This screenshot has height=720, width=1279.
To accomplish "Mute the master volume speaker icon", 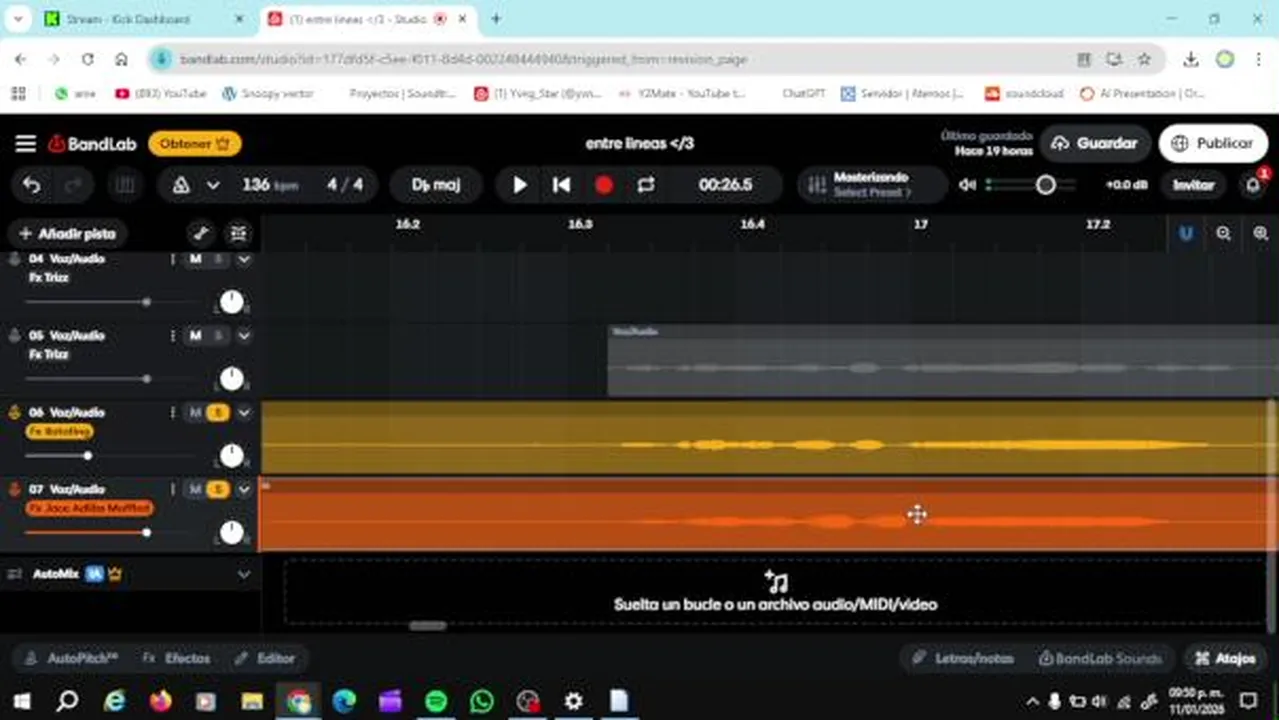I will 967,185.
